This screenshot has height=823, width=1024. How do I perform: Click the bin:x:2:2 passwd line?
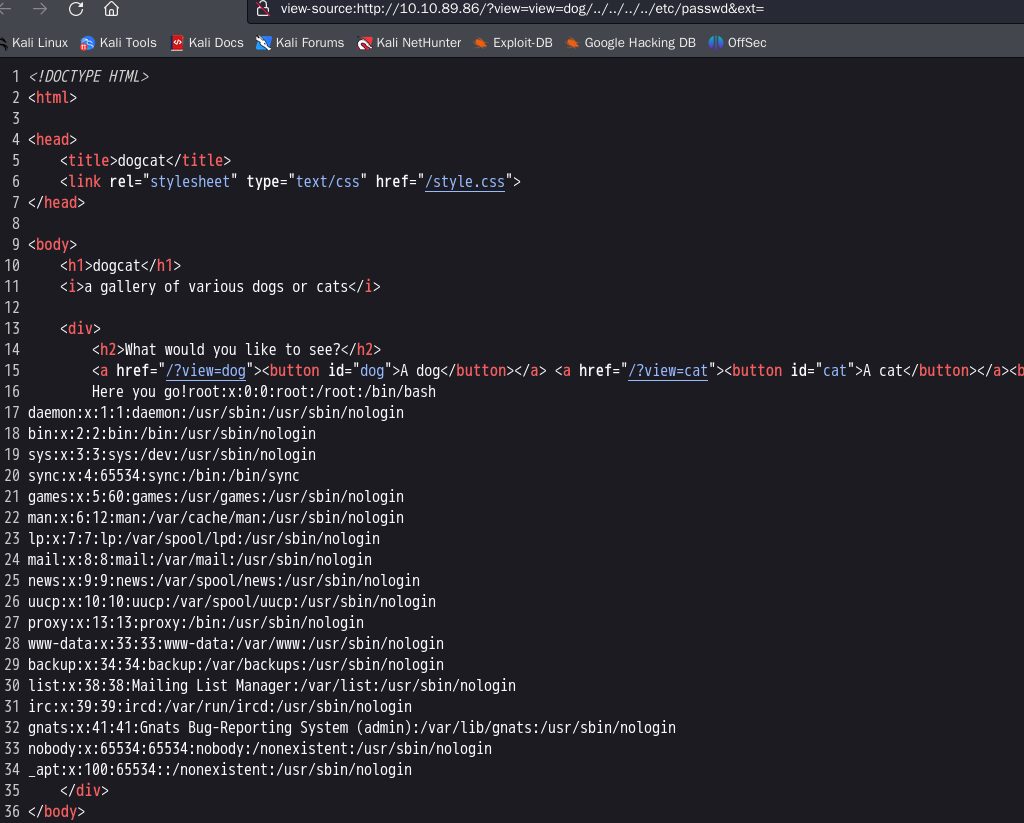tap(172, 434)
